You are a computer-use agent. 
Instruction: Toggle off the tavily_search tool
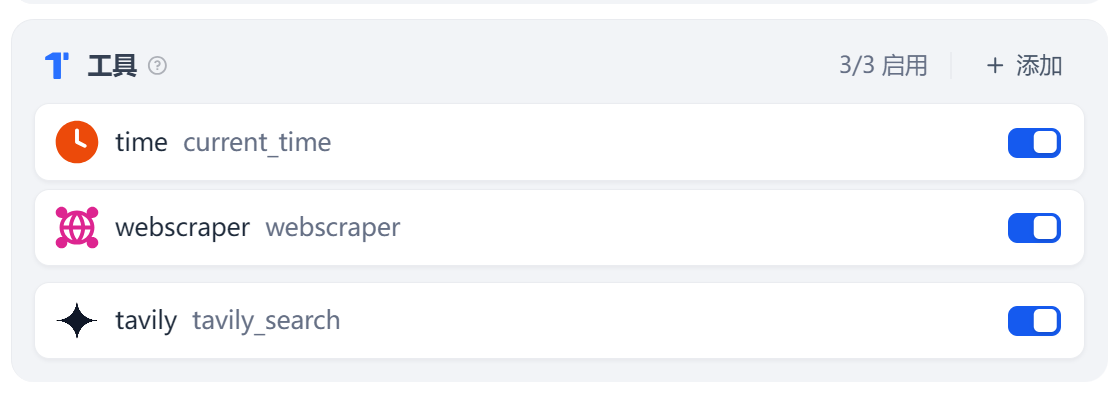pyautogui.click(x=1034, y=321)
